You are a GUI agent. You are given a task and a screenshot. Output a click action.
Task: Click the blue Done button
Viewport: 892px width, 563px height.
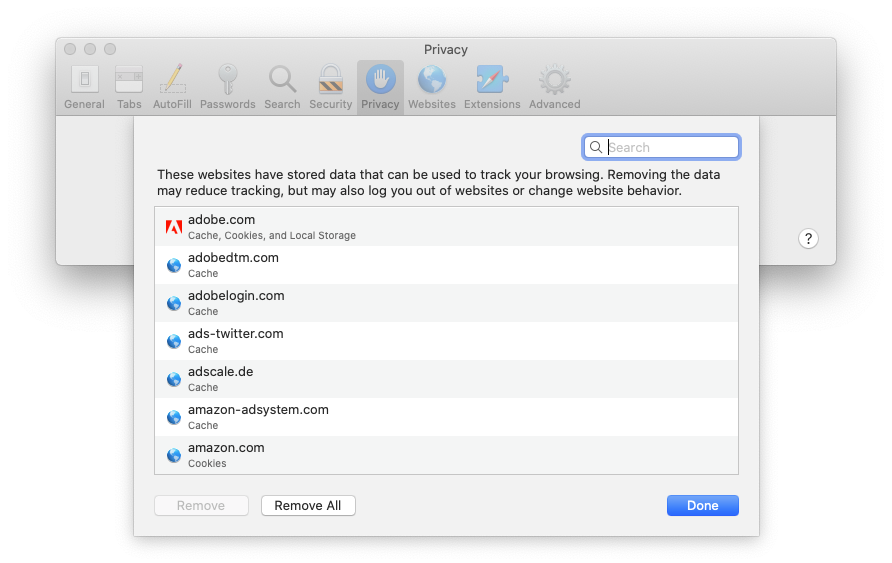point(703,506)
